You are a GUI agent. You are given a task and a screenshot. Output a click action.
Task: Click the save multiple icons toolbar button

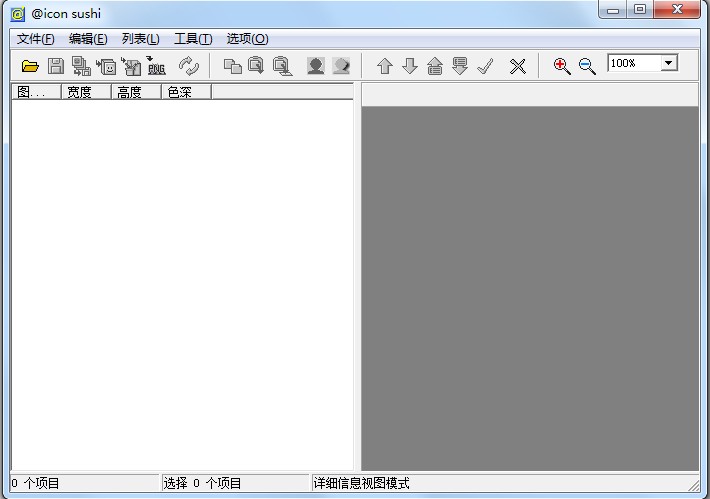click(x=81, y=66)
